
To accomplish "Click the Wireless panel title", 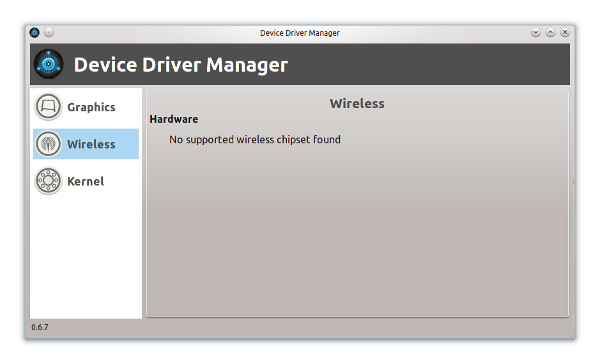I will tap(357, 103).
